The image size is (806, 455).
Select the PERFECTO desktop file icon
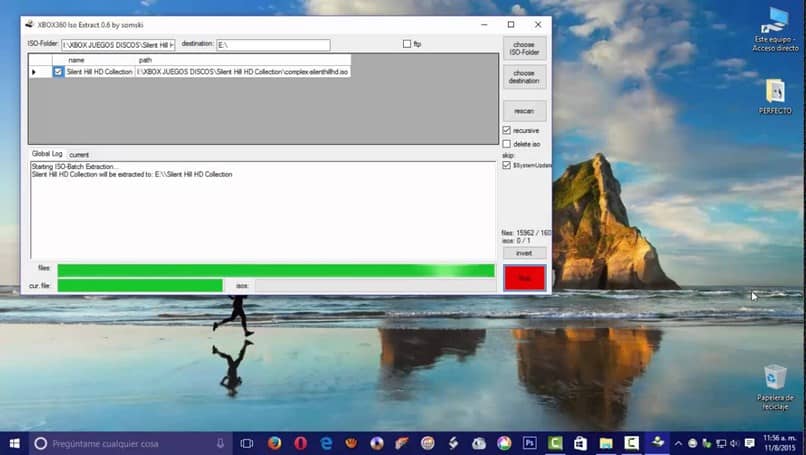(x=775, y=97)
